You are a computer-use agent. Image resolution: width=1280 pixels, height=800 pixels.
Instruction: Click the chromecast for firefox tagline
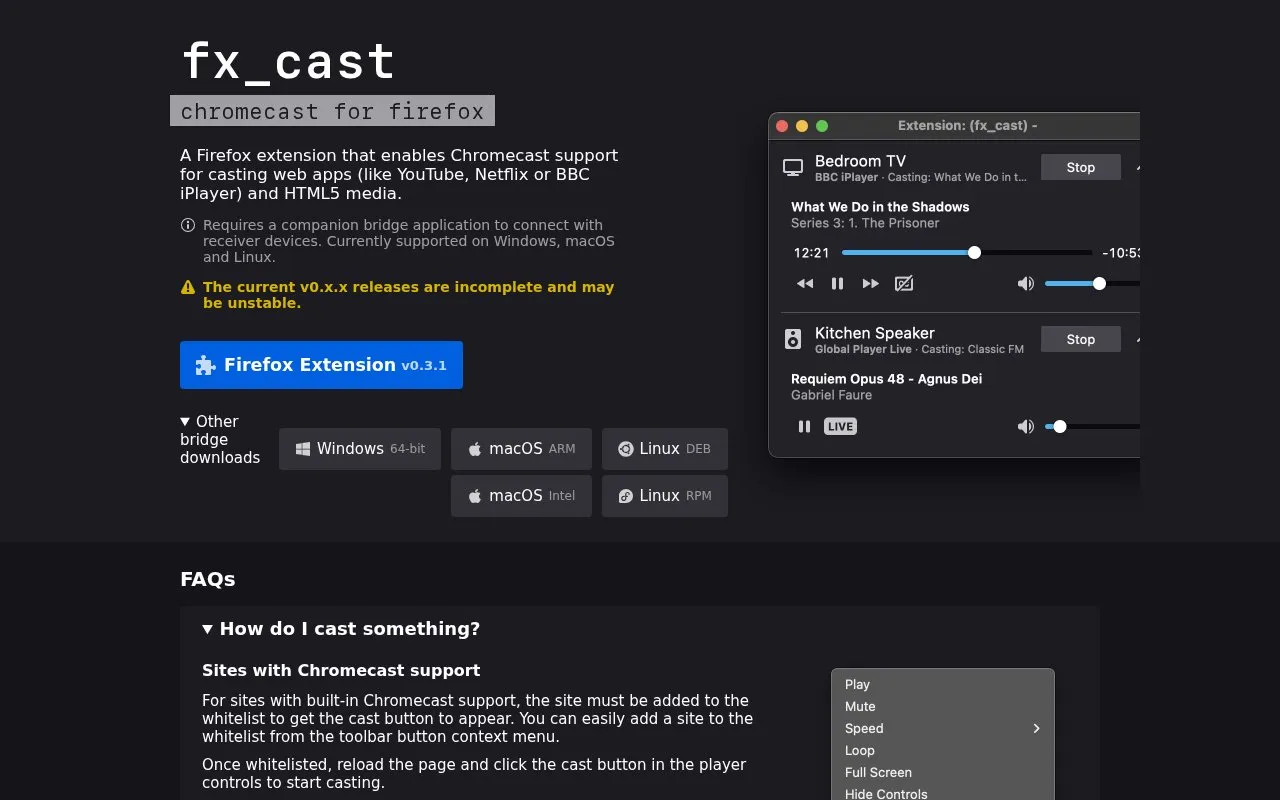(x=332, y=111)
